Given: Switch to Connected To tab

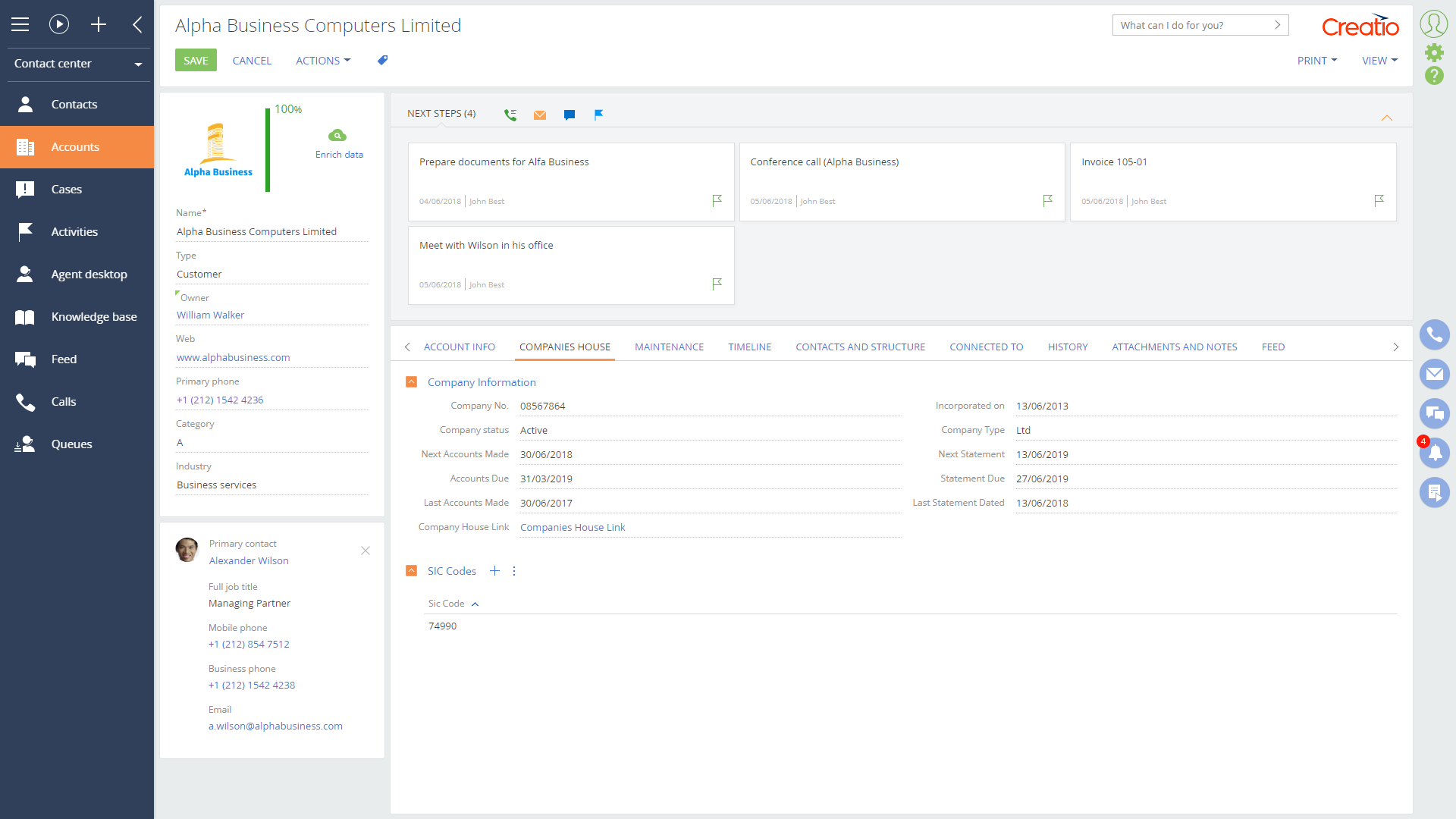Looking at the screenshot, I should pos(986,347).
